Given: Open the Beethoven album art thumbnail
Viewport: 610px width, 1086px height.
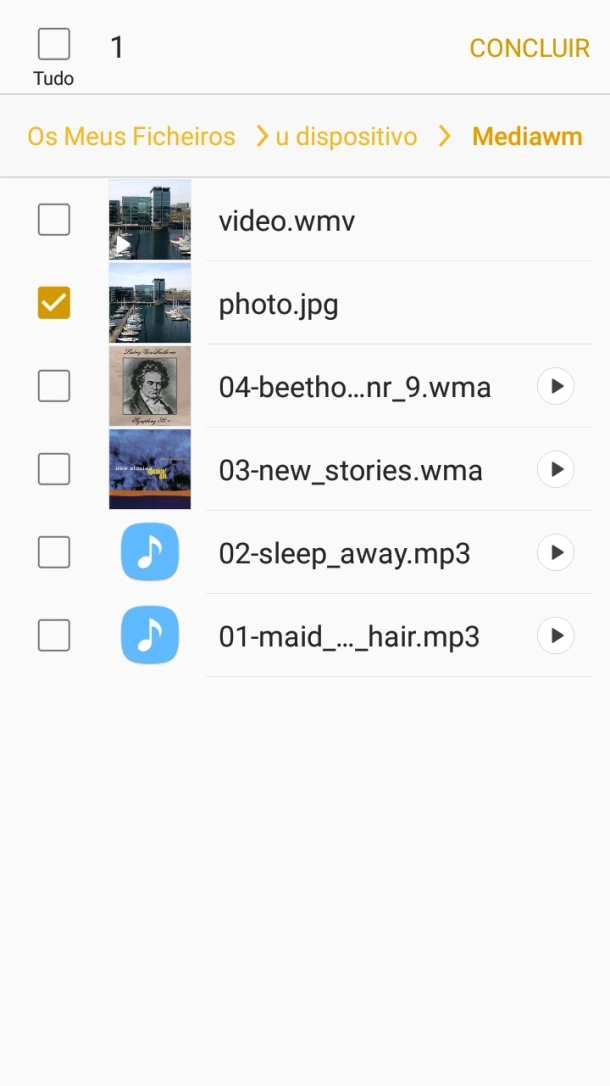Looking at the screenshot, I should (x=150, y=386).
